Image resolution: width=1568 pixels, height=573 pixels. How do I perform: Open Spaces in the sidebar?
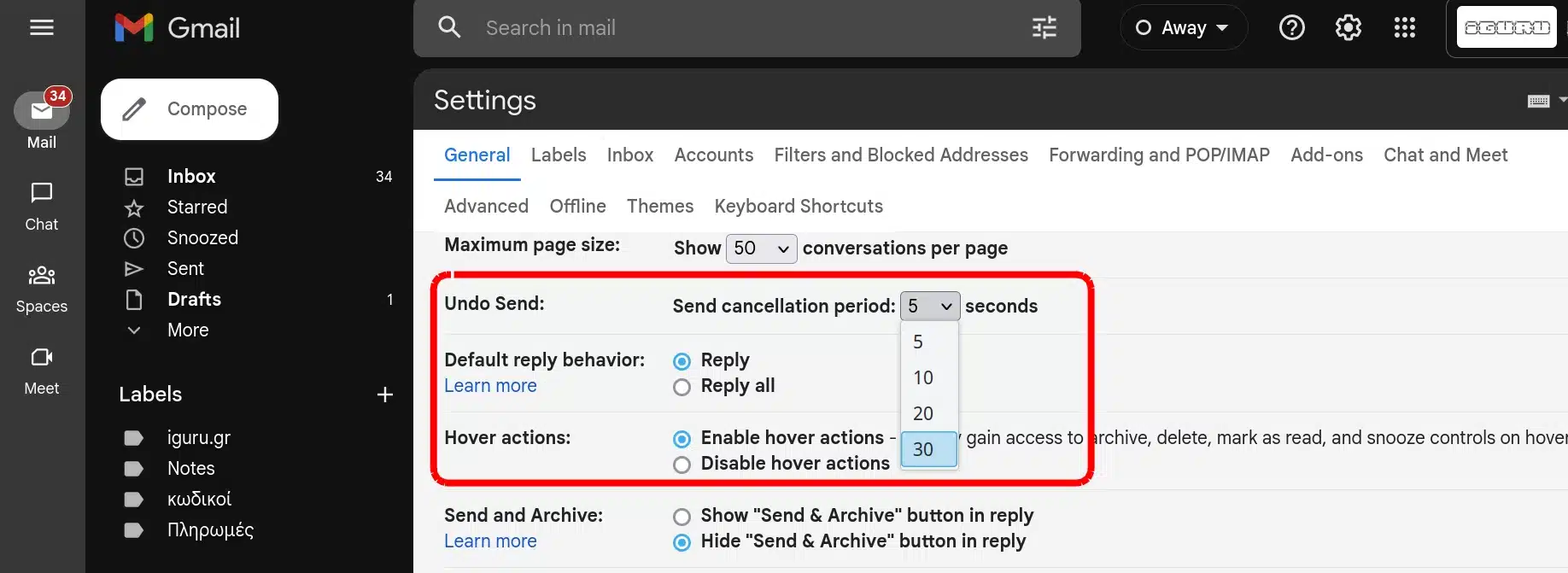tap(41, 289)
